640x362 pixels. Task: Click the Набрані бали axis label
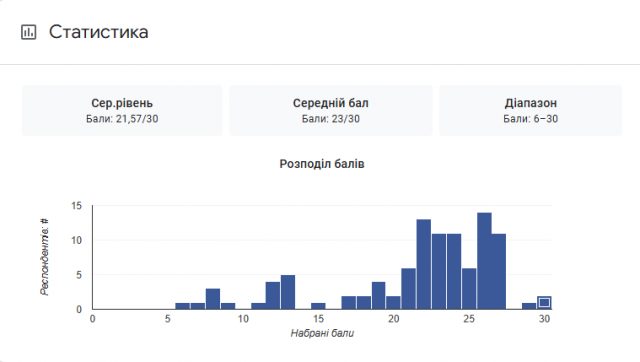coord(322,333)
